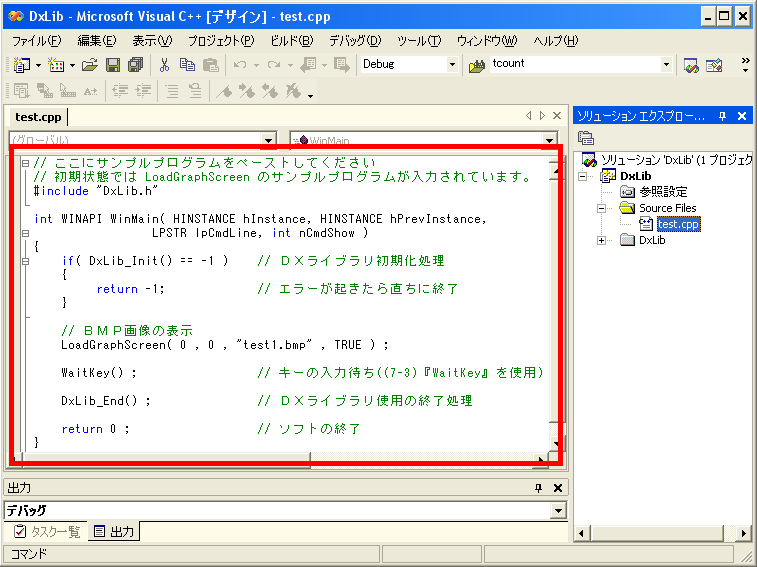757x567 pixels.
Task: Select test.cpp in Solution Explorer tree
Action: [678, 224]
